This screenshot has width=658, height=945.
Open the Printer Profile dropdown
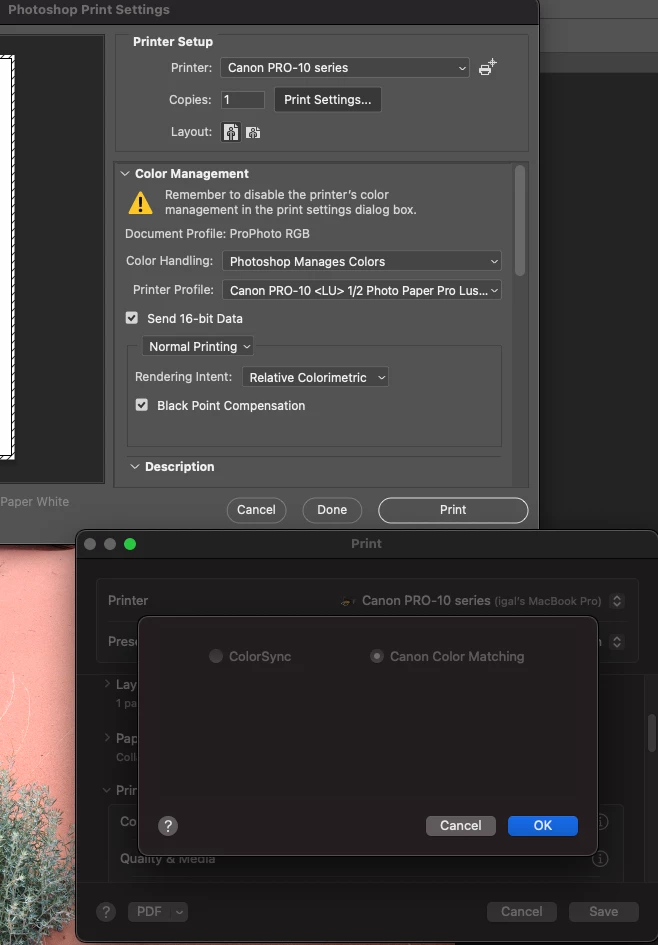coord(362,290)
